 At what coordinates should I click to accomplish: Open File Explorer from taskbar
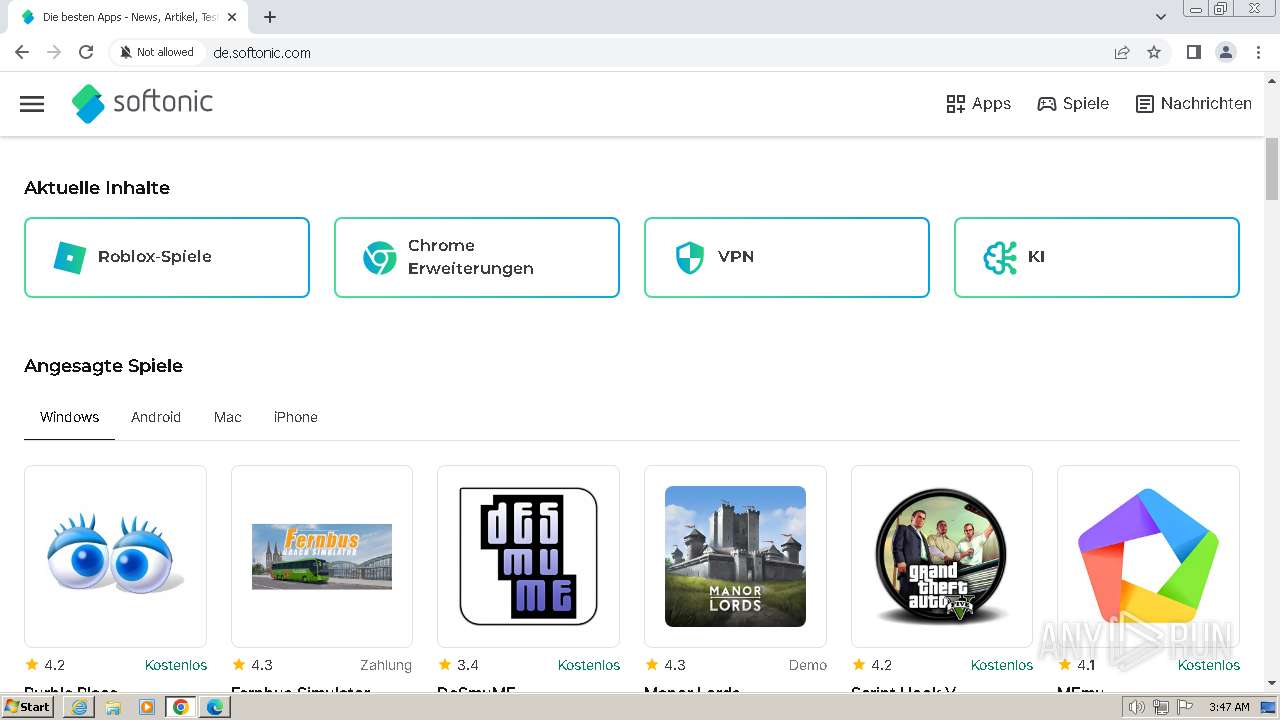[x=113, y=707]
